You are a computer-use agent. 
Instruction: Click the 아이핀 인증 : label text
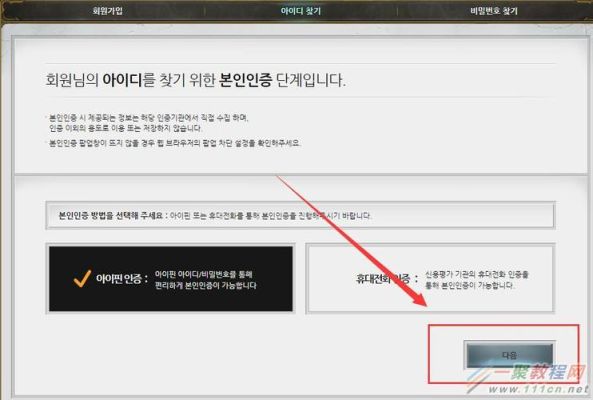(x=122, y=279)
